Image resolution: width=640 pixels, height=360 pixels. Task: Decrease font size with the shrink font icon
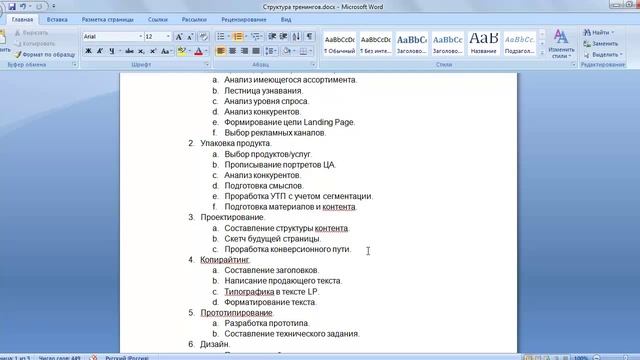pyautogui.click(x=190, y=37)
